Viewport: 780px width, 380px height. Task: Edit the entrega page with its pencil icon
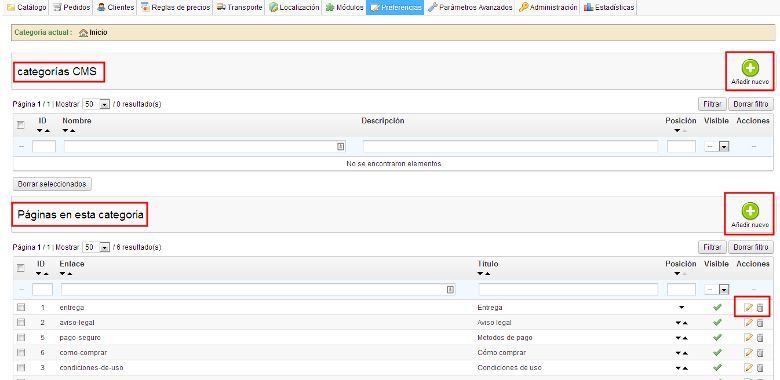(748, 307)
